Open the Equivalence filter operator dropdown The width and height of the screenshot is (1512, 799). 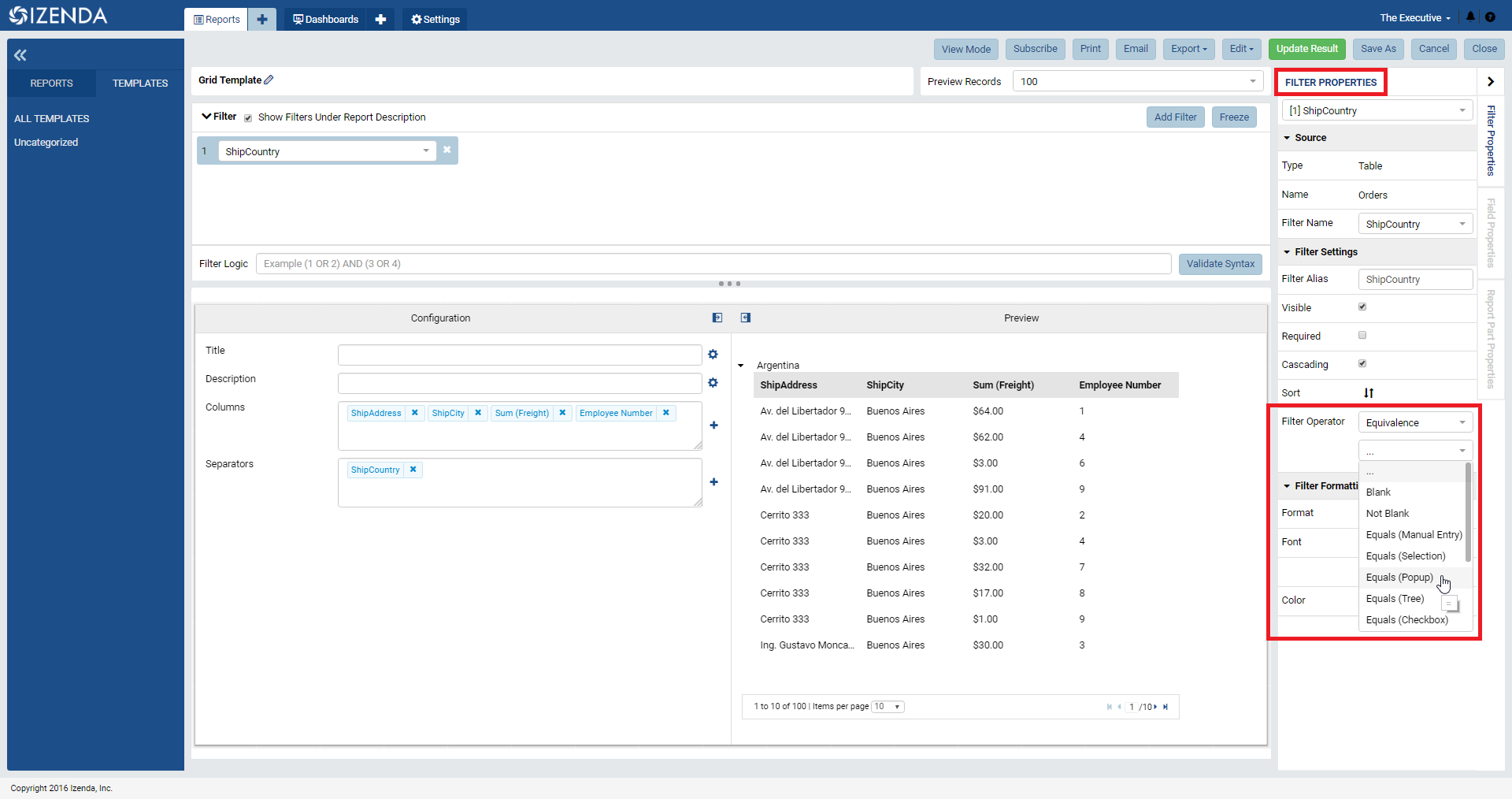pos(1415,422)
